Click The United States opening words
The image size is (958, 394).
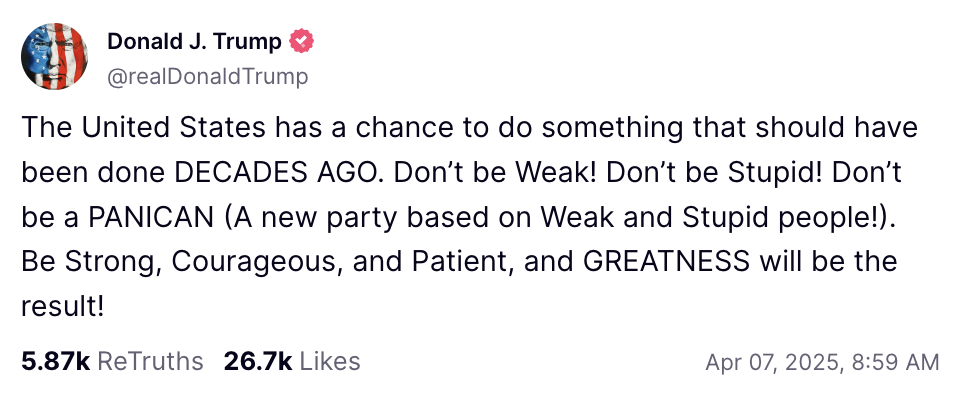coord(144,129)
